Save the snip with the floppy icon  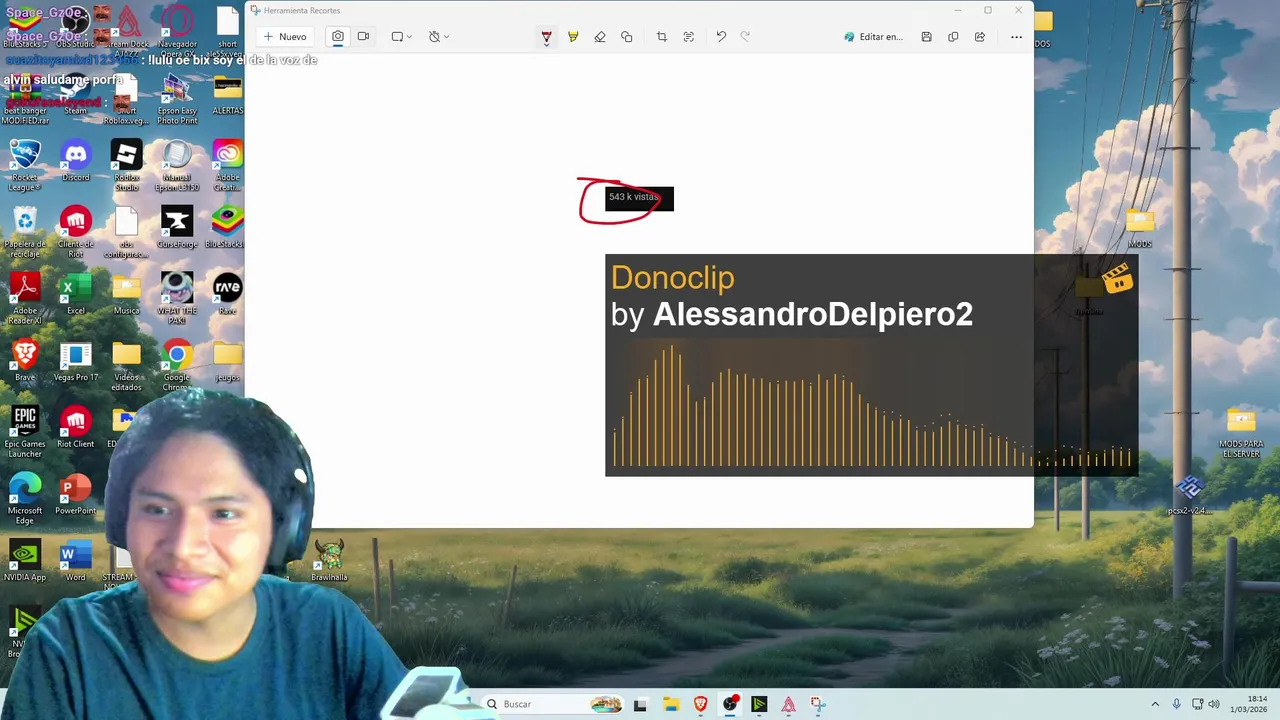point(926,37)
